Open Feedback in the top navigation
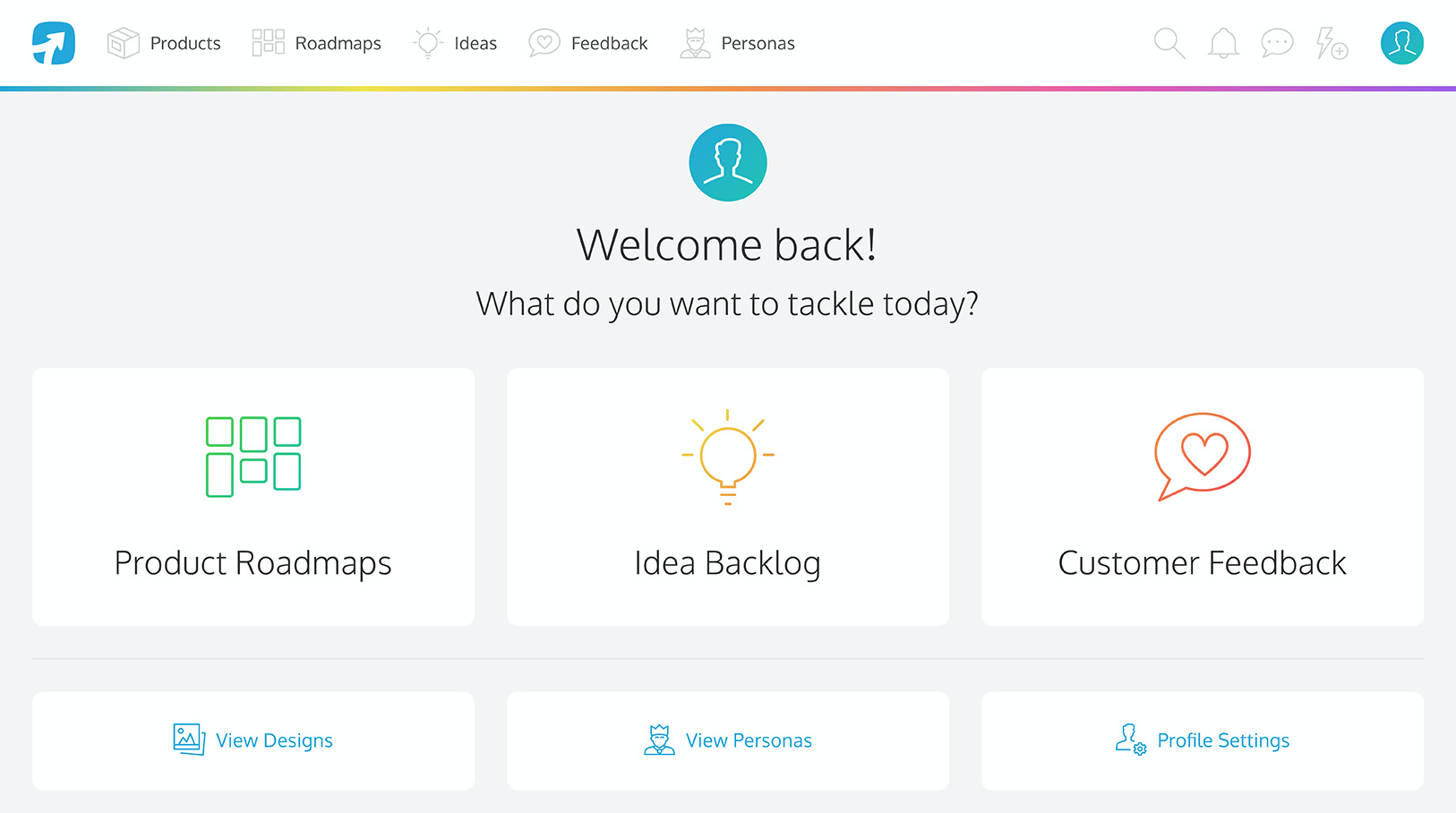1456x813 pixels. 587,43
